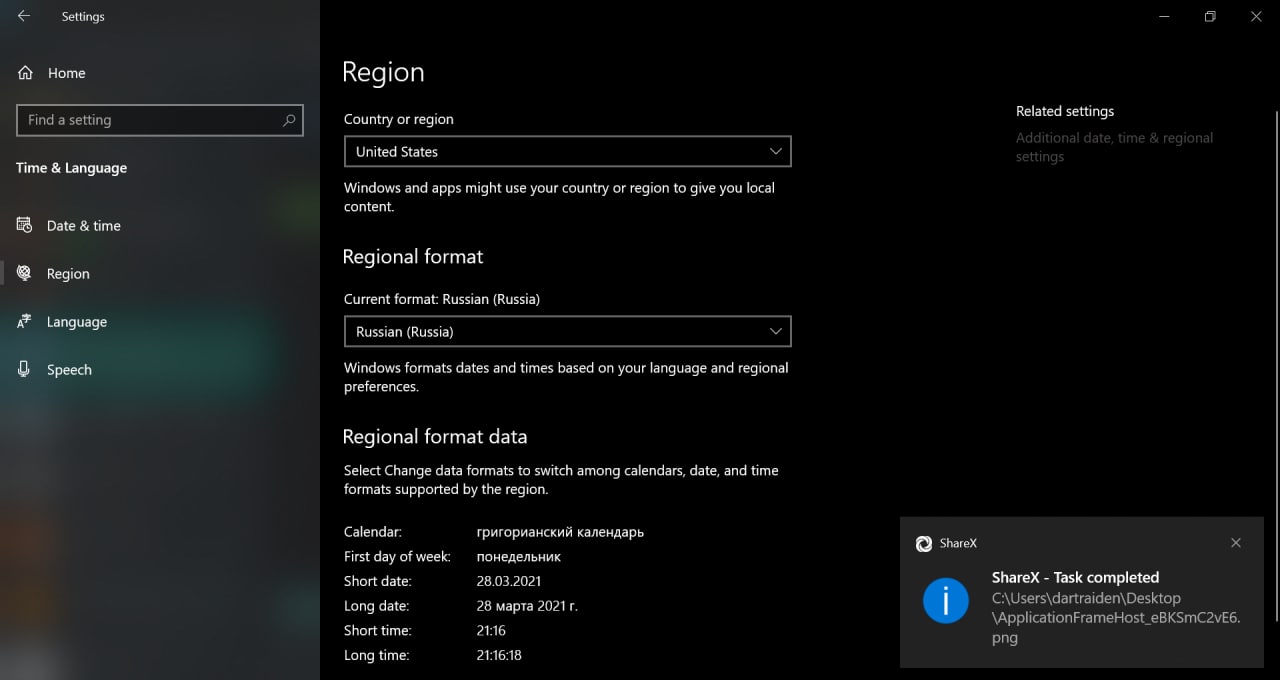Image resolution: width=1280 pixels, height=680 pixels.
Task: Click the search magnifier icon
Action: (x=289, y=120)
